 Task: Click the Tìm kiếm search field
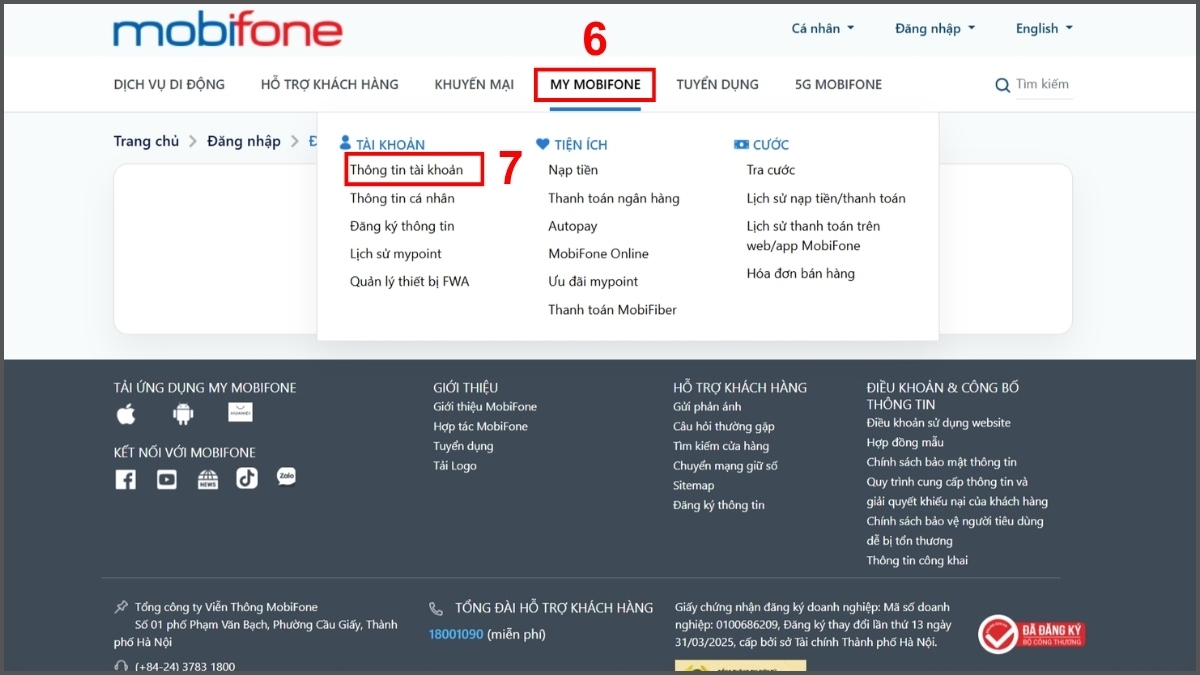pyautogui.click(x=1043, y=85)
